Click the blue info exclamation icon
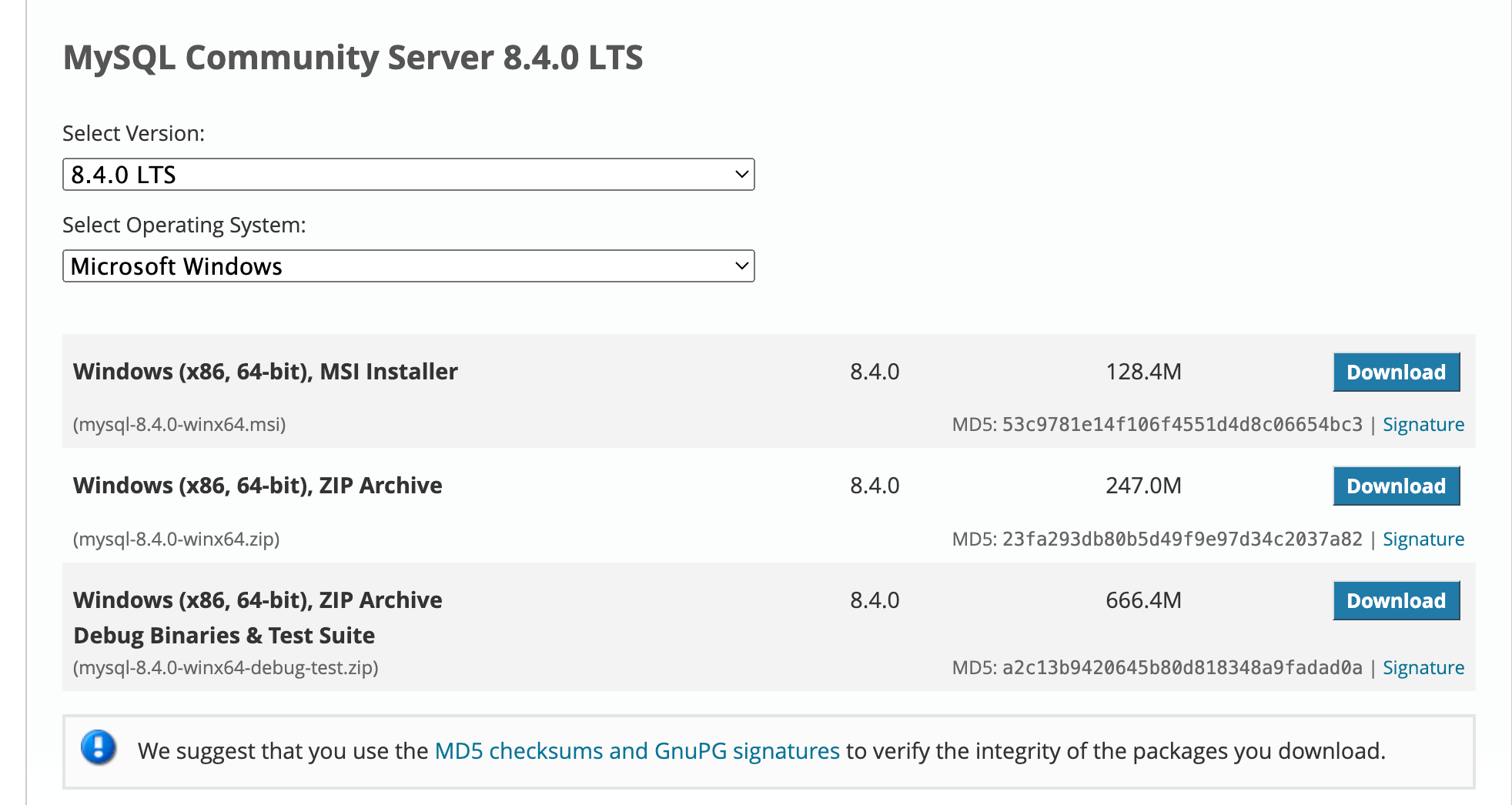Viewport: 1512px width, 805px height. click(99, 747)
